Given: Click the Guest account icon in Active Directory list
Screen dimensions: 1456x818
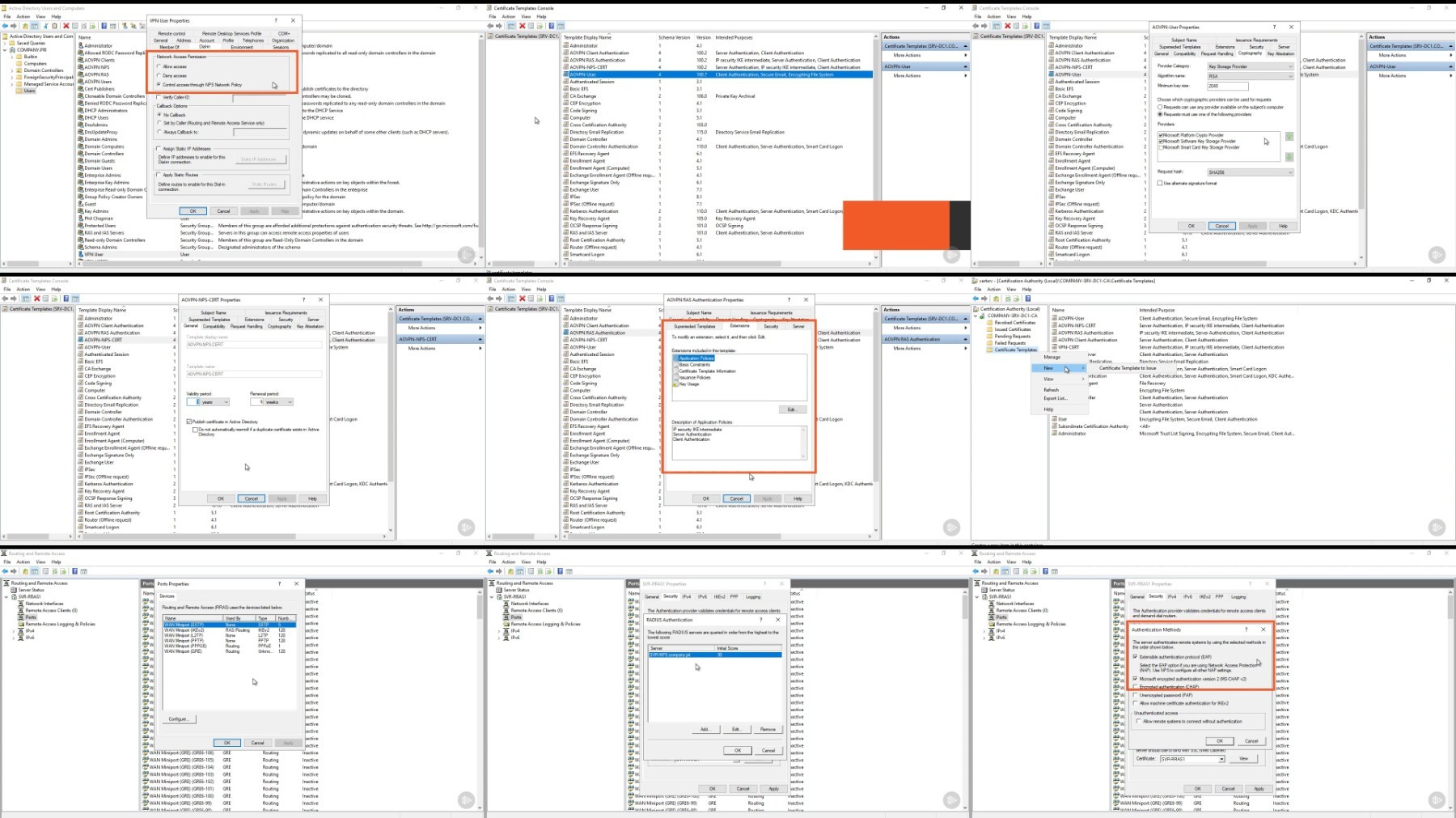Looking at the screenshot, I should (81, 204).
